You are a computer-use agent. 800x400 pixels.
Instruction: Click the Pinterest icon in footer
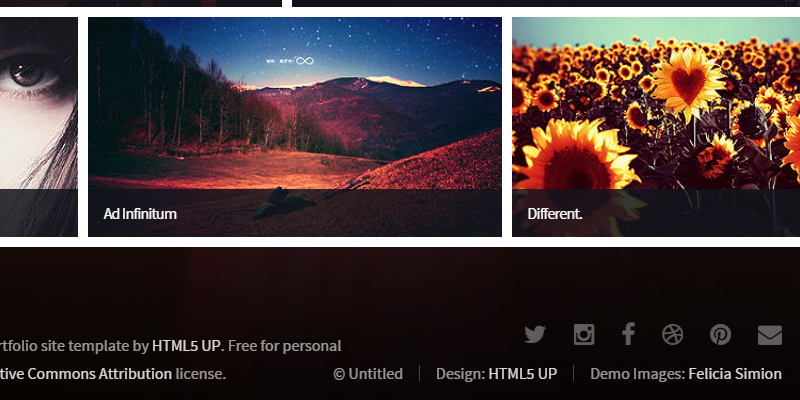pos(720,335)
